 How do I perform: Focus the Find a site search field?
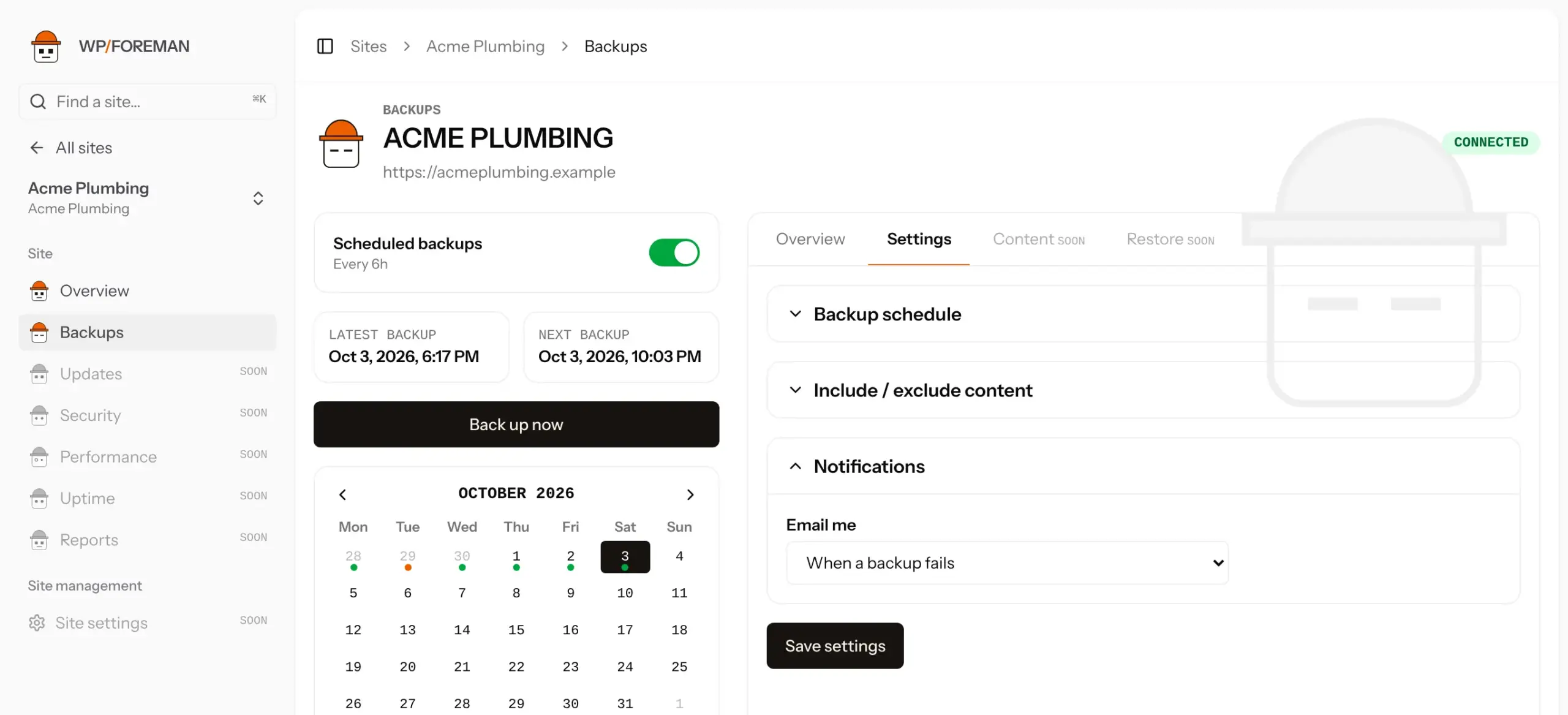click(147, 102)
